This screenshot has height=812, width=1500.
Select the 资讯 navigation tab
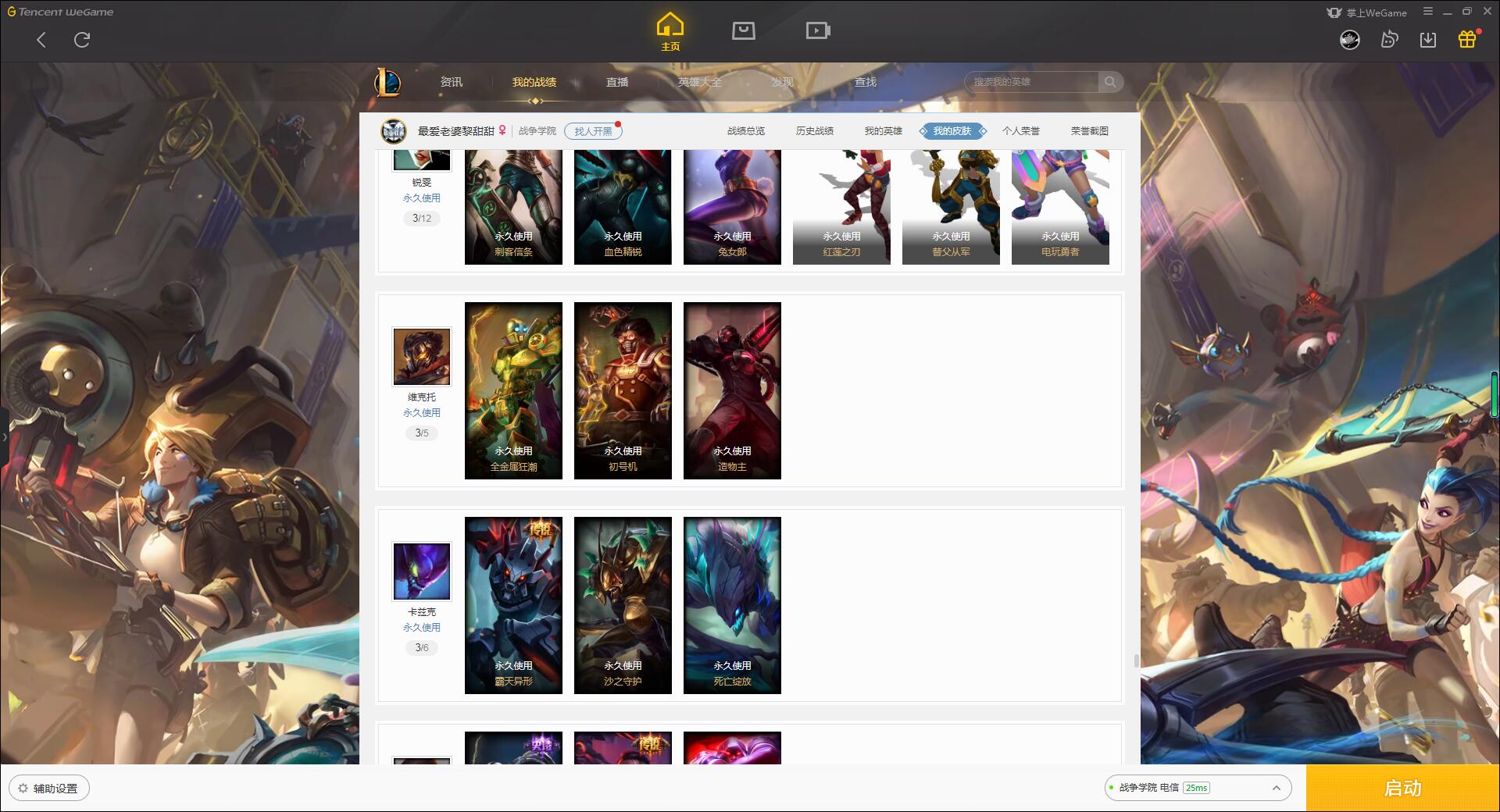(452, 82)
